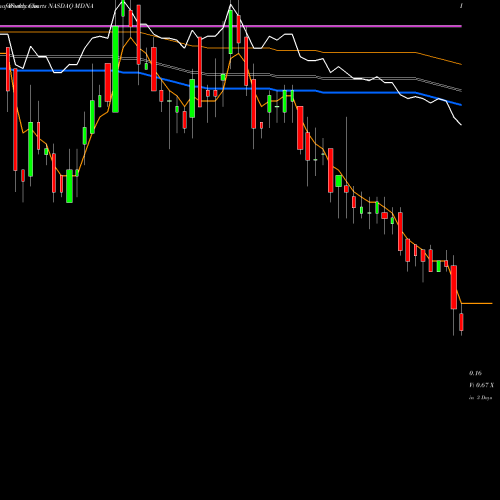Select the '2 Days' label text

pyautogui.click(x=484, y=398)
